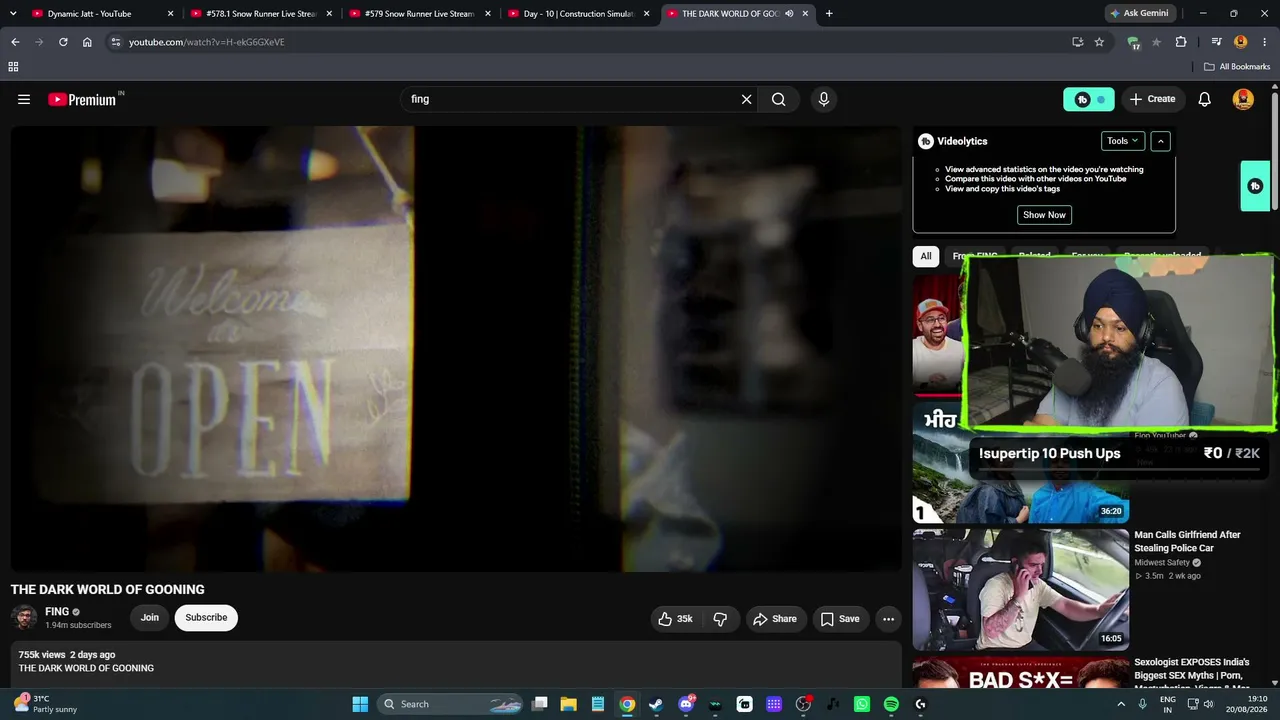Open Spotify from the taskbar
Viewport: 1280px width, 720px height.
[x=891, y=704]
